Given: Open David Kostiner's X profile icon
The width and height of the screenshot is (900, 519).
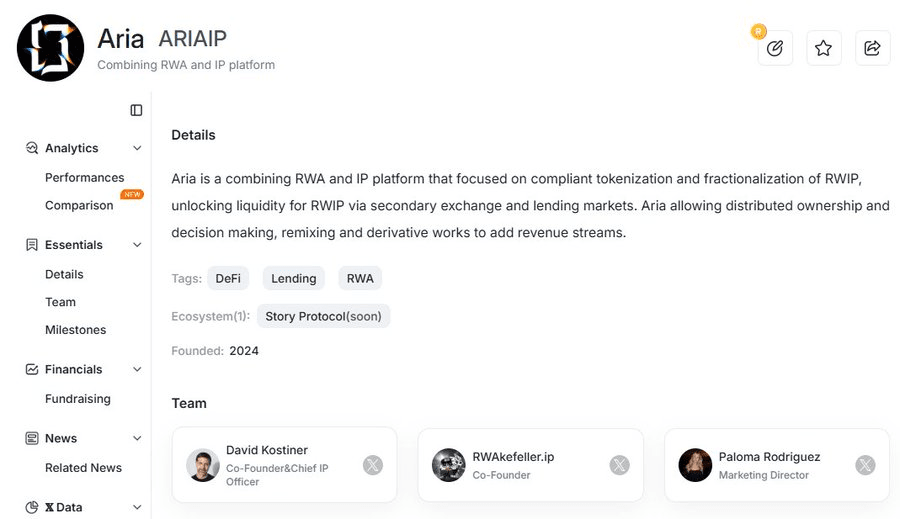Looking at the screenshot, I should pyautogui.click(x=373, y=465).
